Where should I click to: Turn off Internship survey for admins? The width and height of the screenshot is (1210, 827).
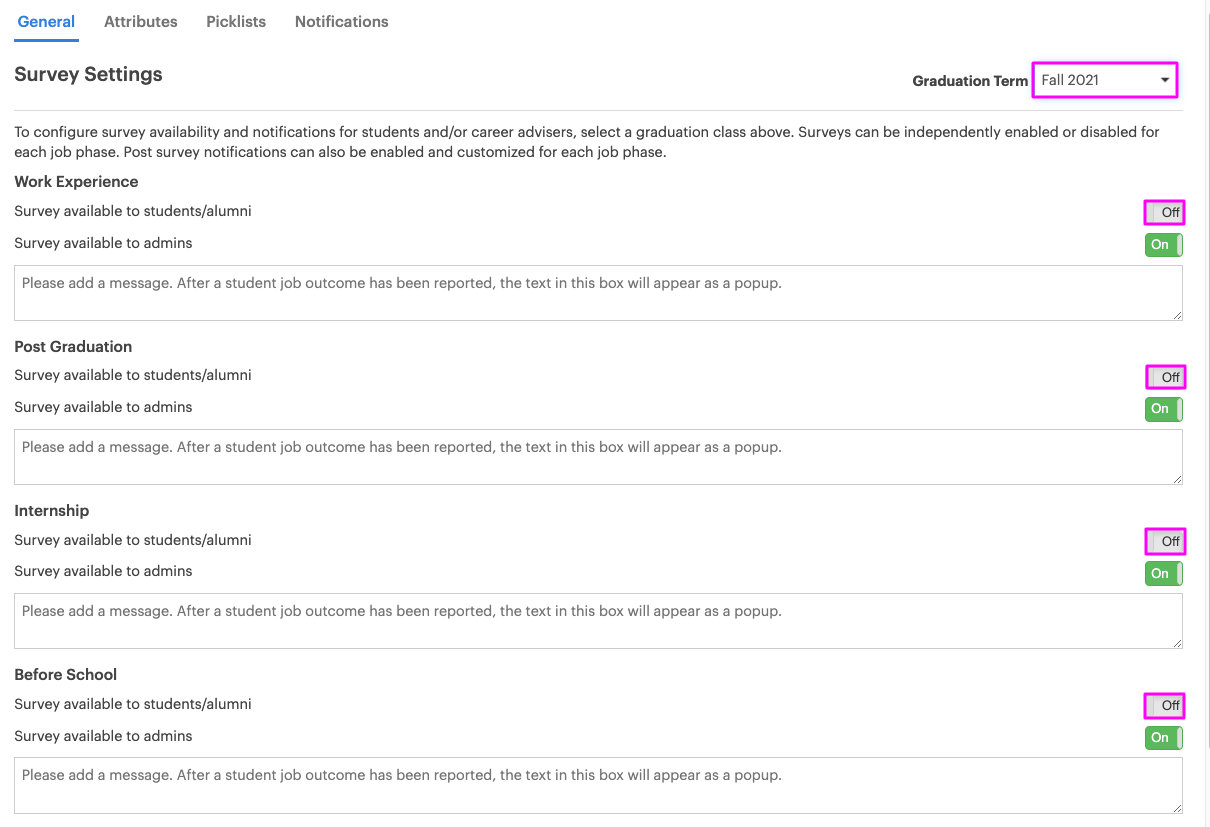(1164, 573)
